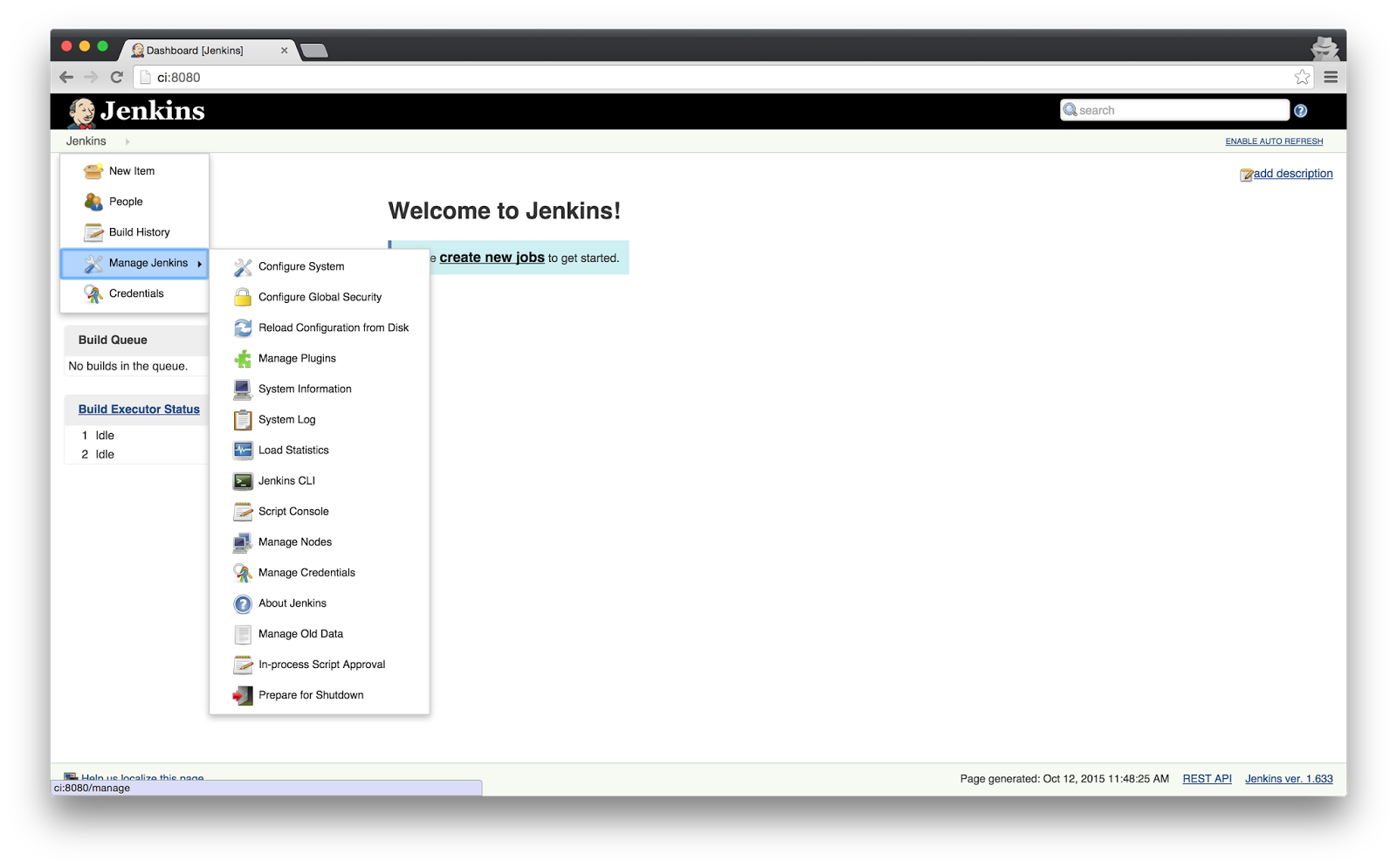This screenshot has width=1397, height=868.
Task: Select Script Console in the menu
Action: (293, 512)
